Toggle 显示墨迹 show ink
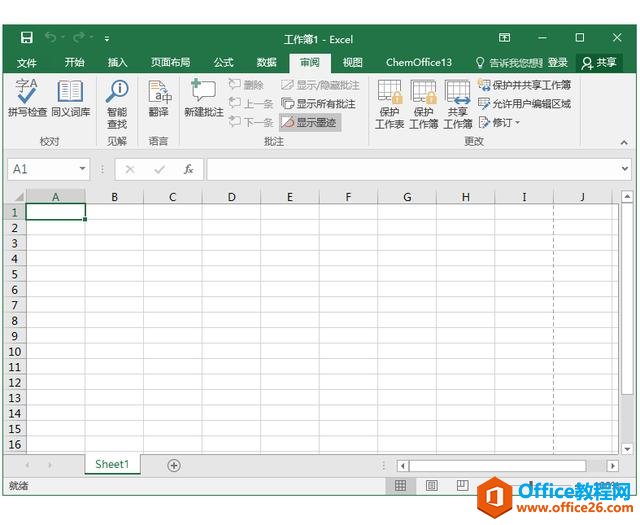 [x=309, y=122]
